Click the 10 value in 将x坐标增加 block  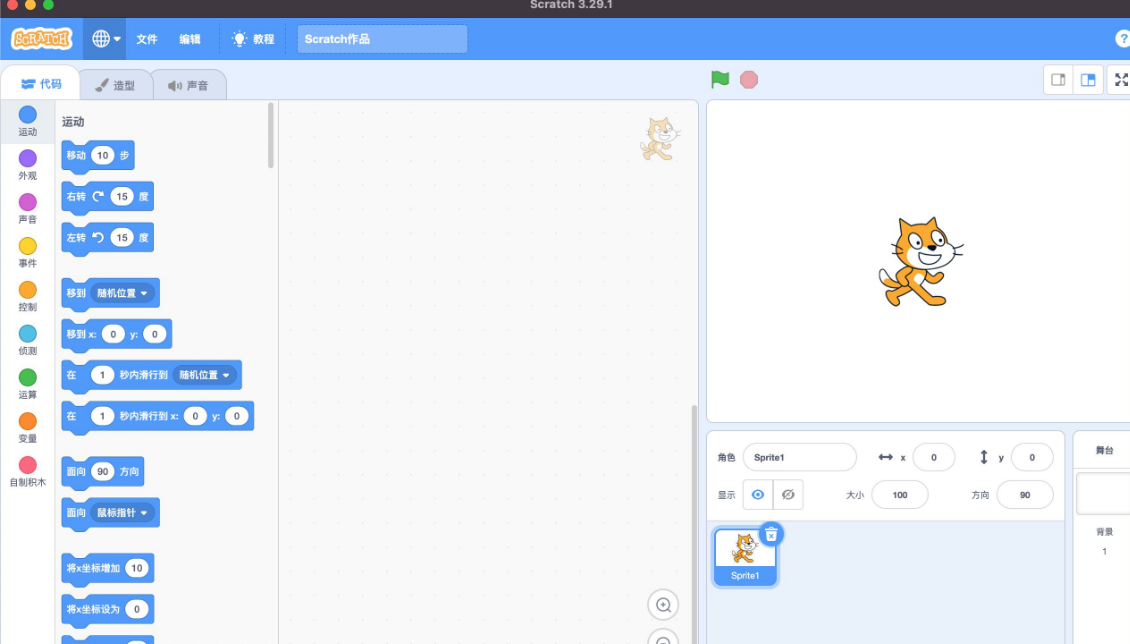click(136, 568)
